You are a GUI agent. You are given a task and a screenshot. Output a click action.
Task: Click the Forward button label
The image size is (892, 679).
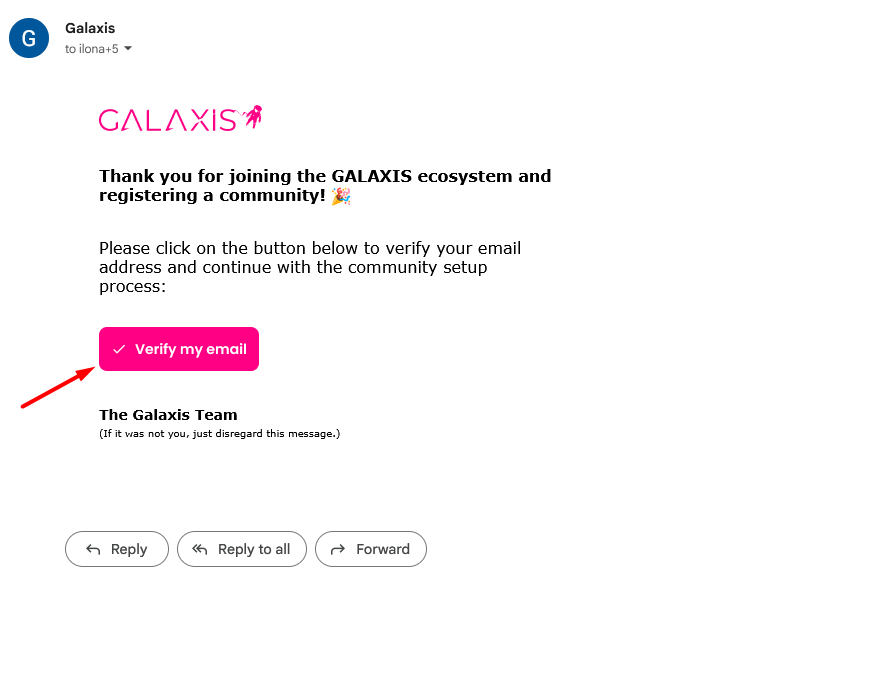[x=383, y=549]
